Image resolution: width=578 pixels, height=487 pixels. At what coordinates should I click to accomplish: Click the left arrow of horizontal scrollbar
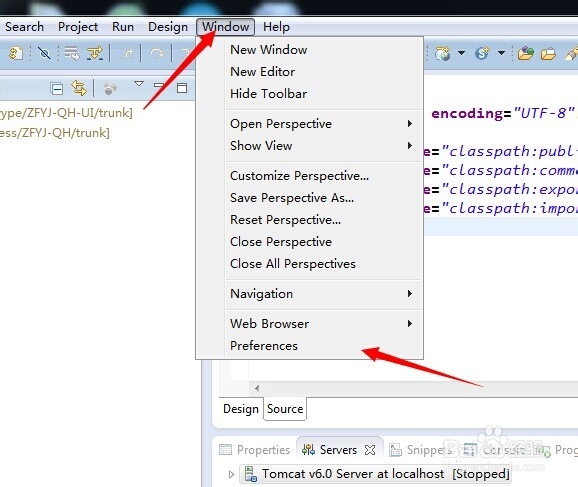257,388
